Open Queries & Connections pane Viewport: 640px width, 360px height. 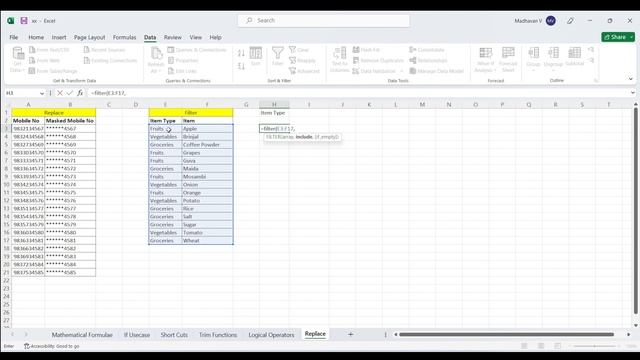tap(197, 50)
